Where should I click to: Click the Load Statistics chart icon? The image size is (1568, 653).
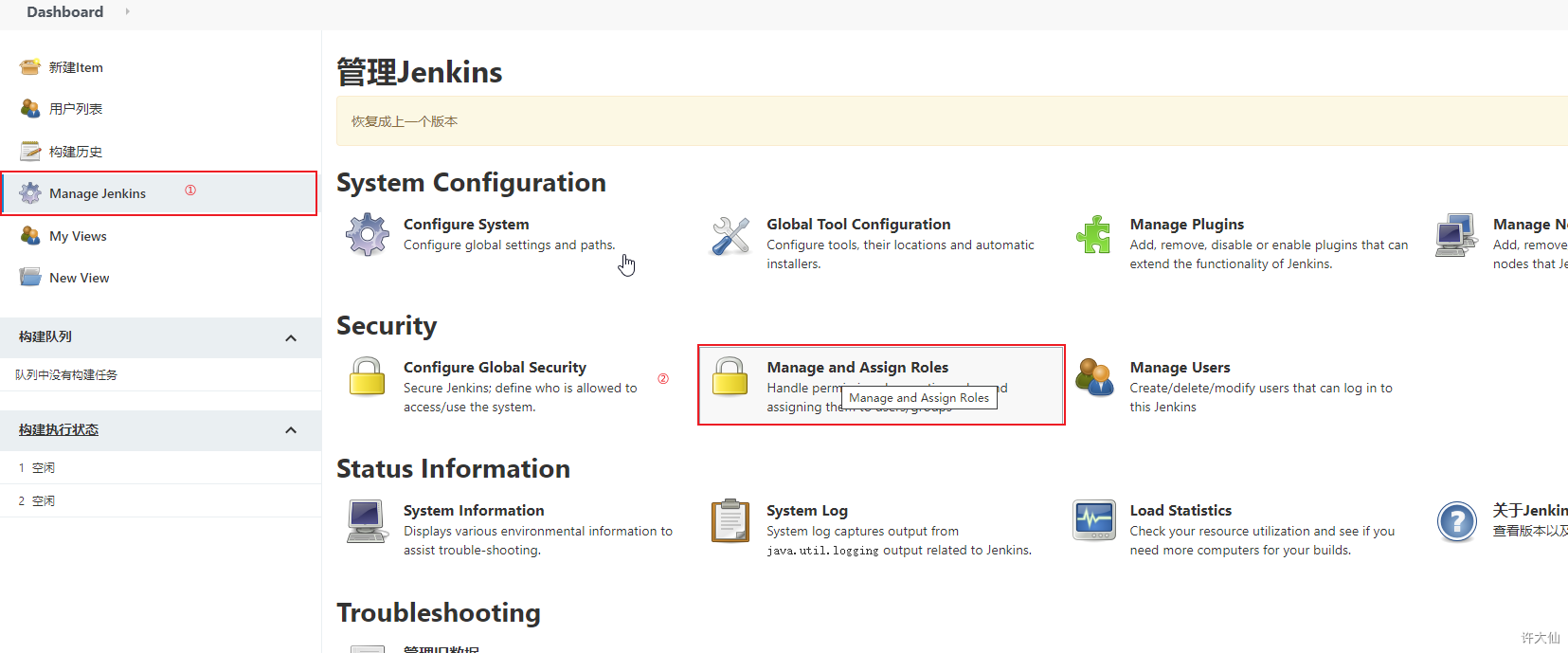coord(1094,520)
